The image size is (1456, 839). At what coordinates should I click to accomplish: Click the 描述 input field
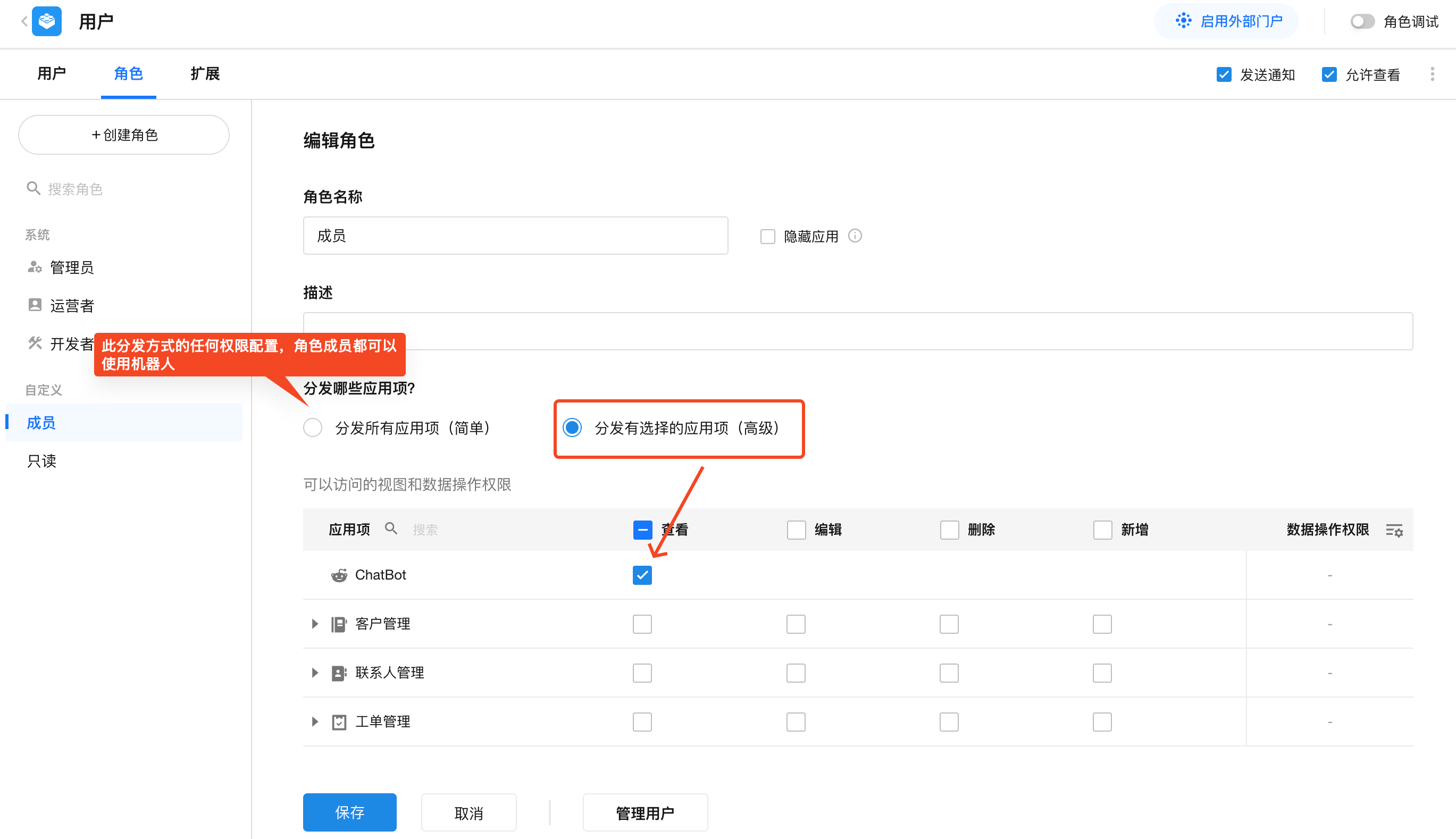pyautogui.click(x=857, y=331)
